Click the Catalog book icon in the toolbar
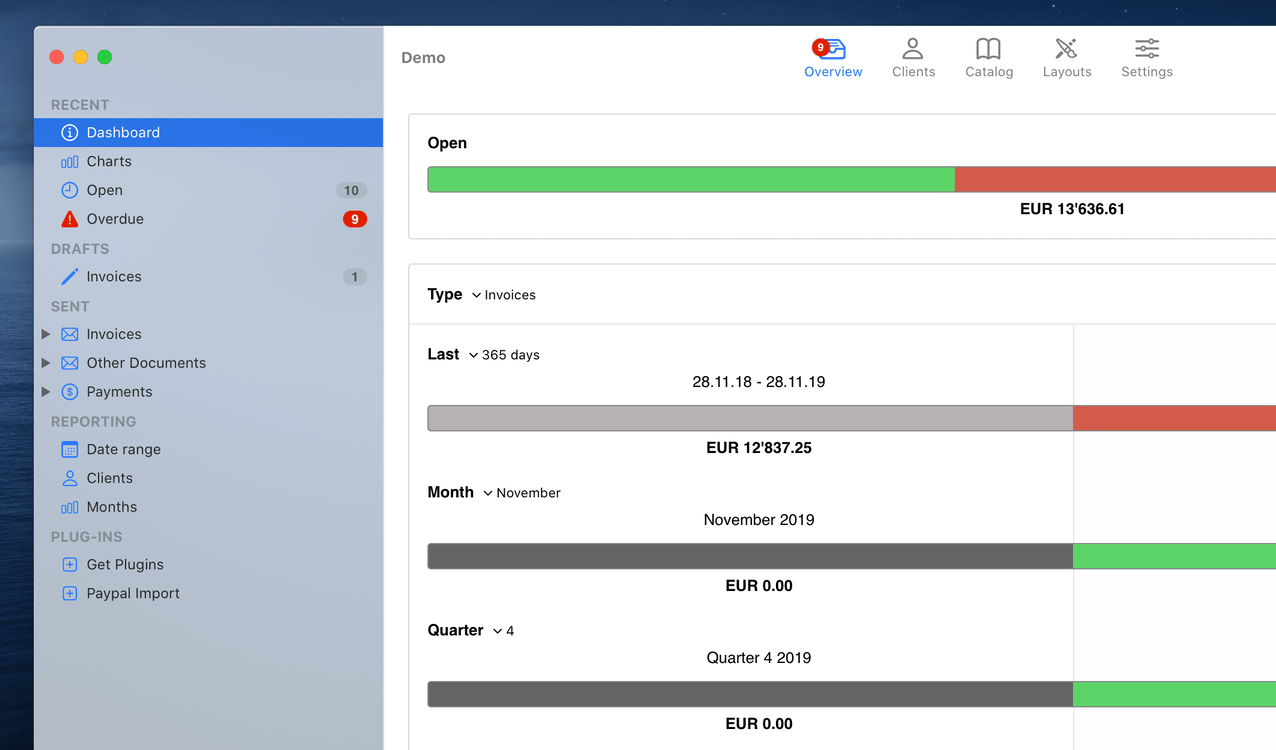 988,48
